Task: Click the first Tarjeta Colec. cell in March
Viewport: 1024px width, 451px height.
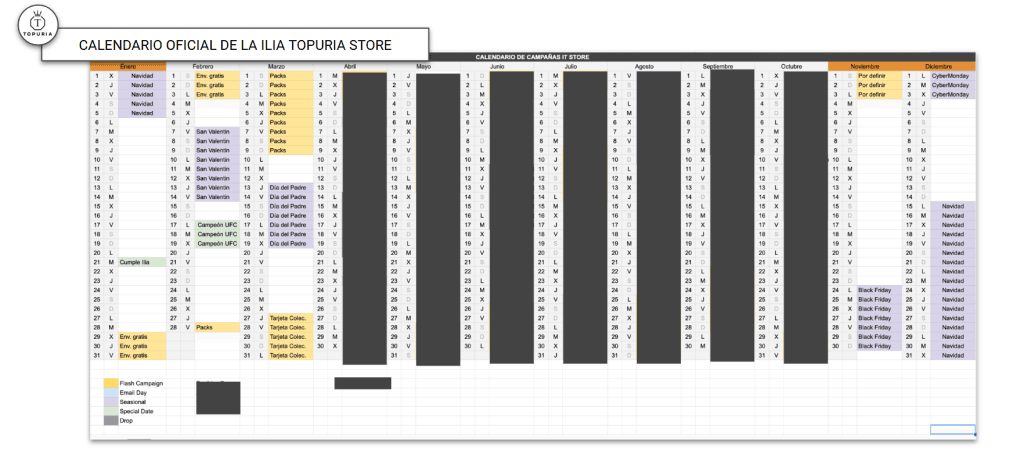Action: click(x=290, y=318)
